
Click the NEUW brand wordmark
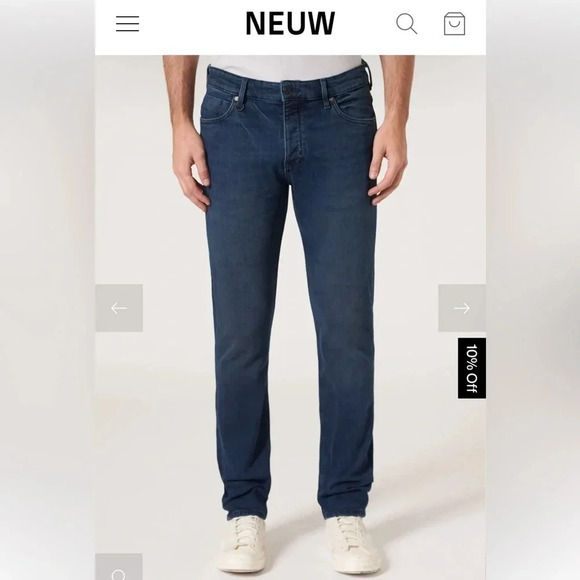[290, 23]
